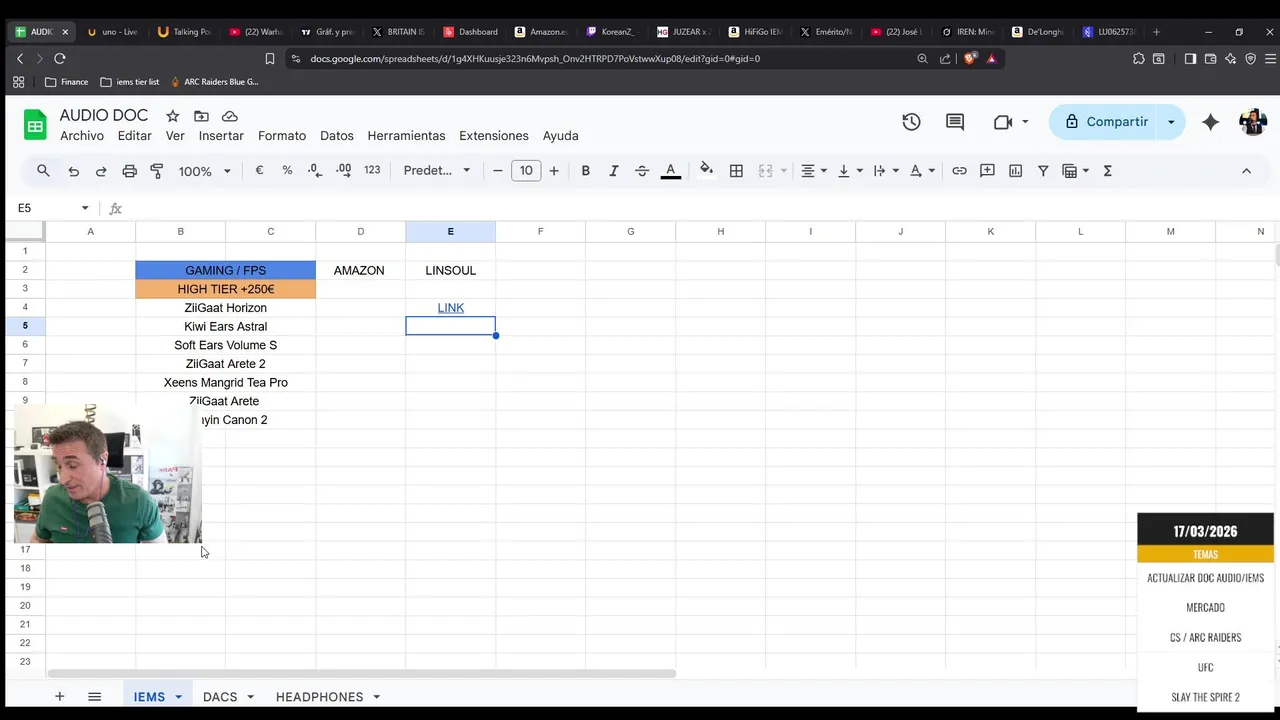1280x720 pixels.
Task: Activate the paint format tool
Action: [157, 171]
